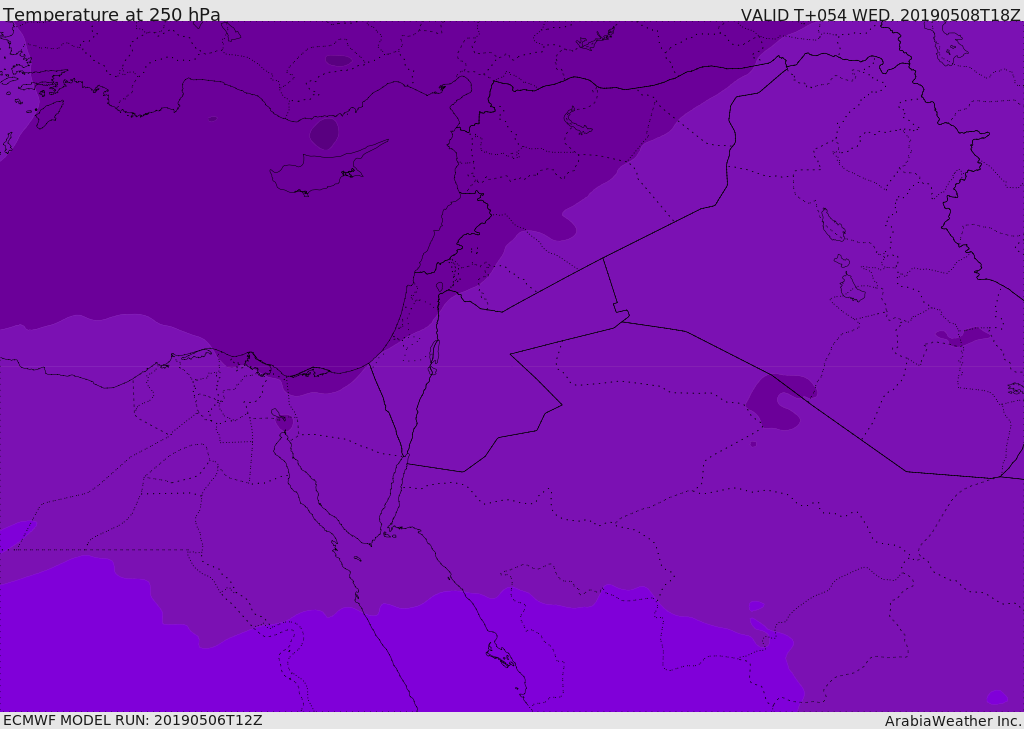Click the Red Sea islands near the bottom center
The width and height of the screenshot is (1024, 729).
tap(500, 655)
